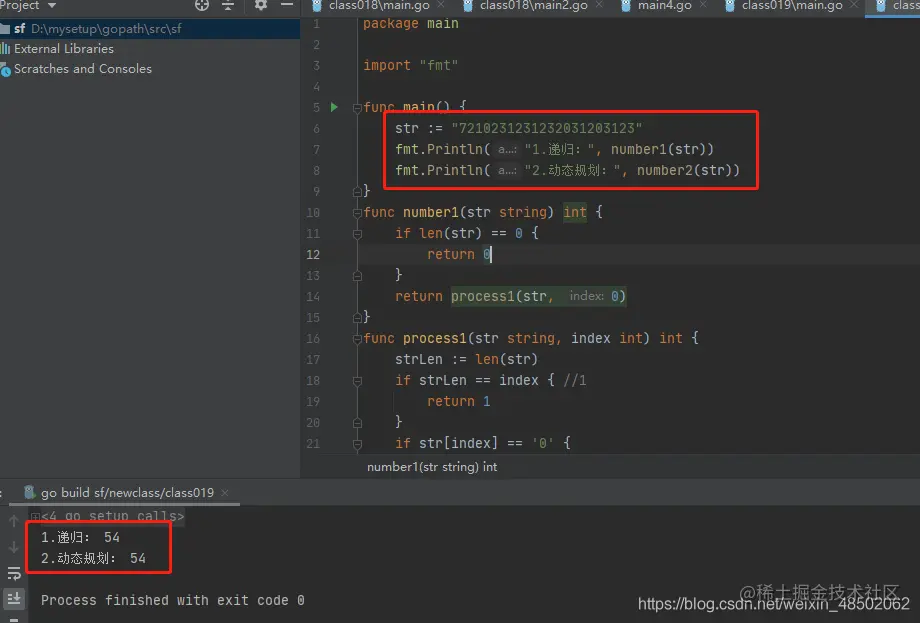Image resolution: width=920 pixels, height=623 pixels.
Task: Collapse func process1 at line 16 fold marker
Action: tap(357, 338)
